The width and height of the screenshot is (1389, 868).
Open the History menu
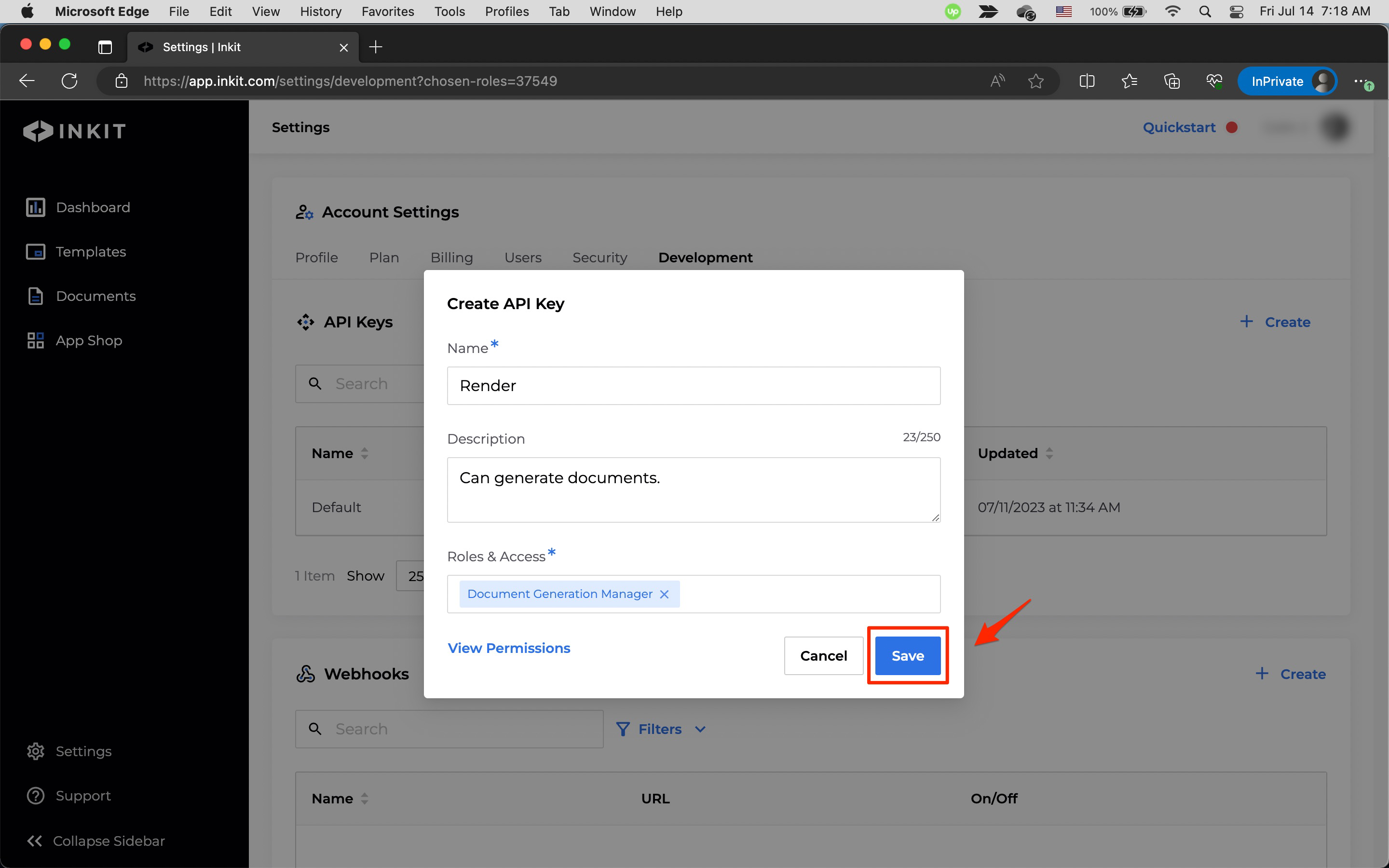click(x=320, y=12)
